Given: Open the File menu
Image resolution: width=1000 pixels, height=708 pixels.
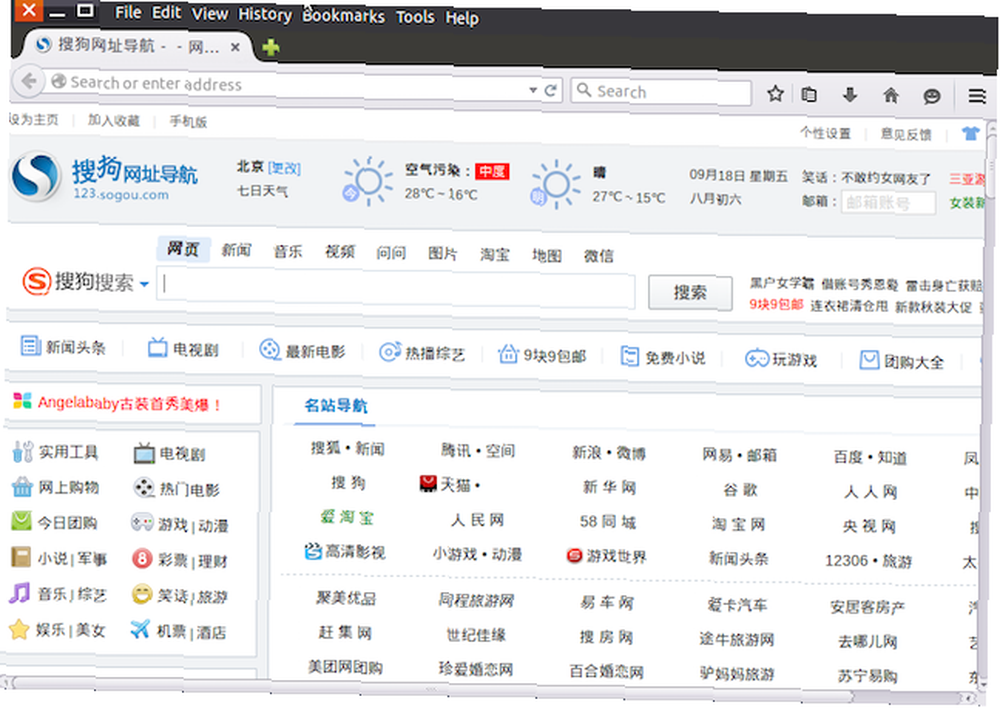Looking at the screenshot, I should click(x=128, y=12).
